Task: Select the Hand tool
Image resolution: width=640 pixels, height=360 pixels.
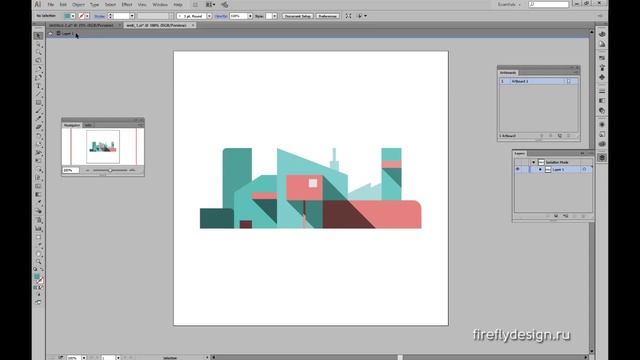Action: coord(38,254)
